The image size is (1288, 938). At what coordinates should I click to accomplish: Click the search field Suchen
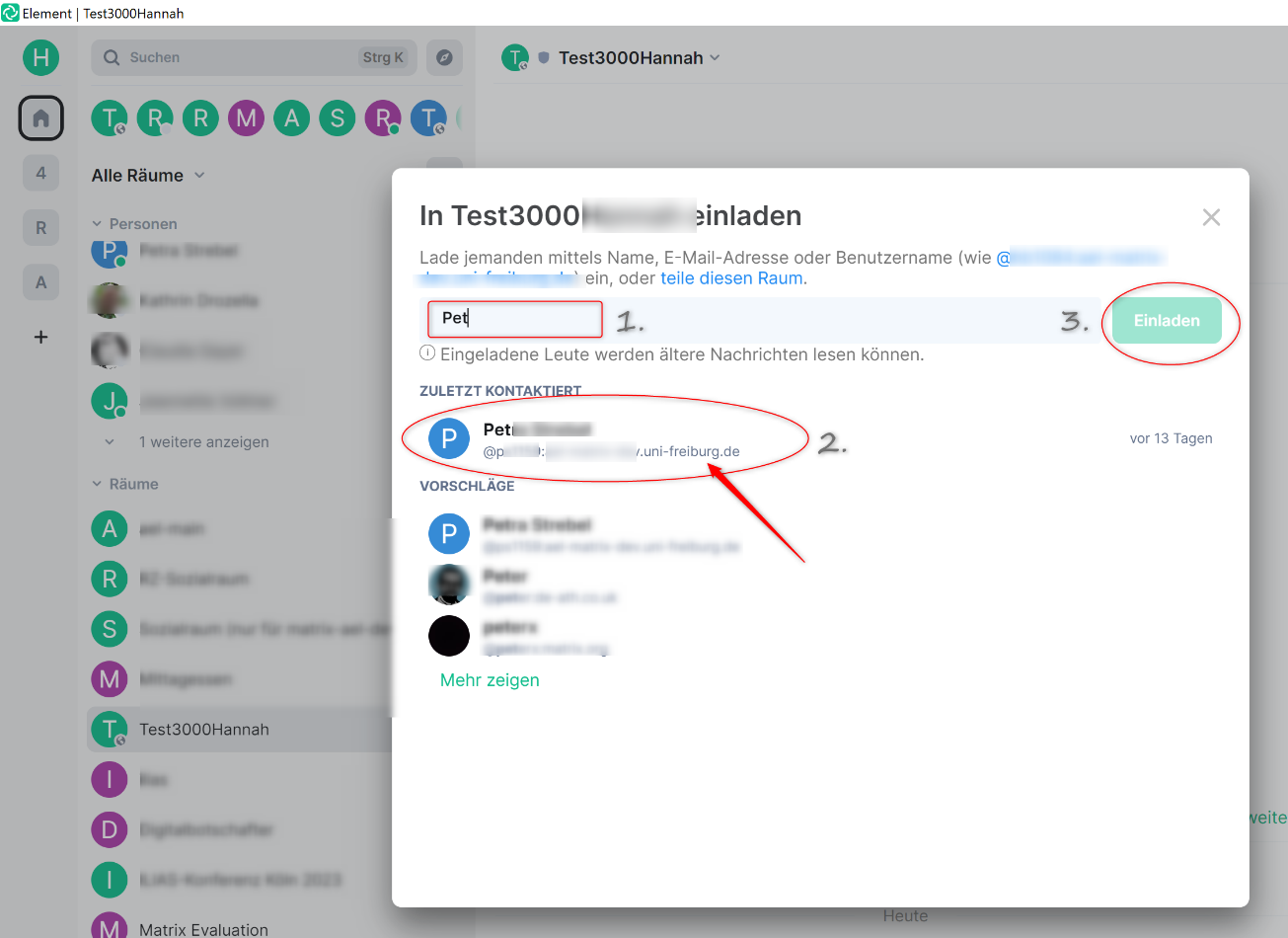click(254, 57)
